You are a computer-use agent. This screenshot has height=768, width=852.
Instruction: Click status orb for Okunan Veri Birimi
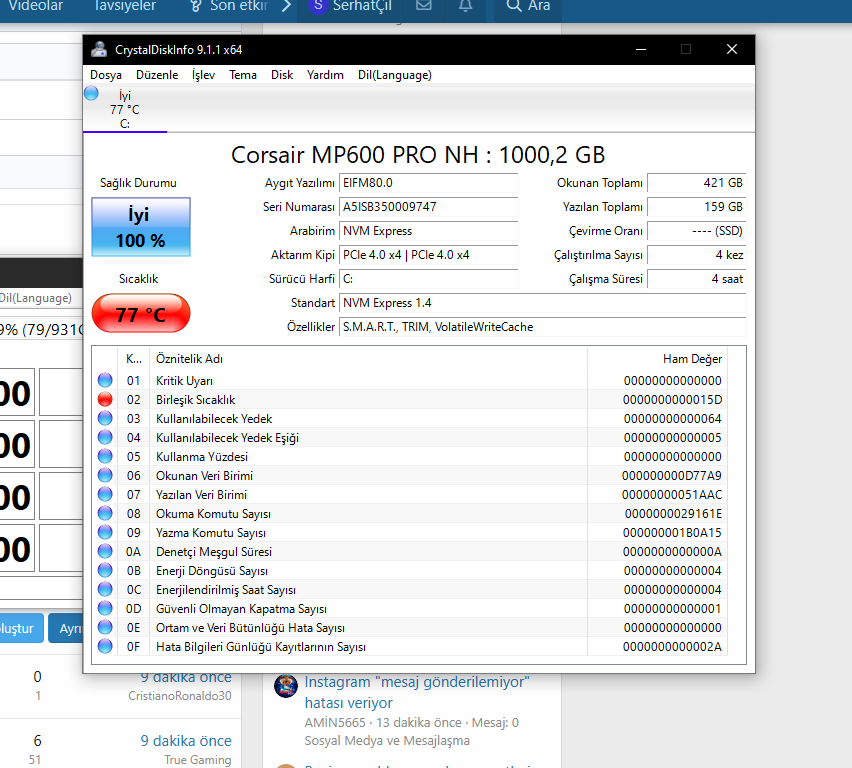pos(105,475)
